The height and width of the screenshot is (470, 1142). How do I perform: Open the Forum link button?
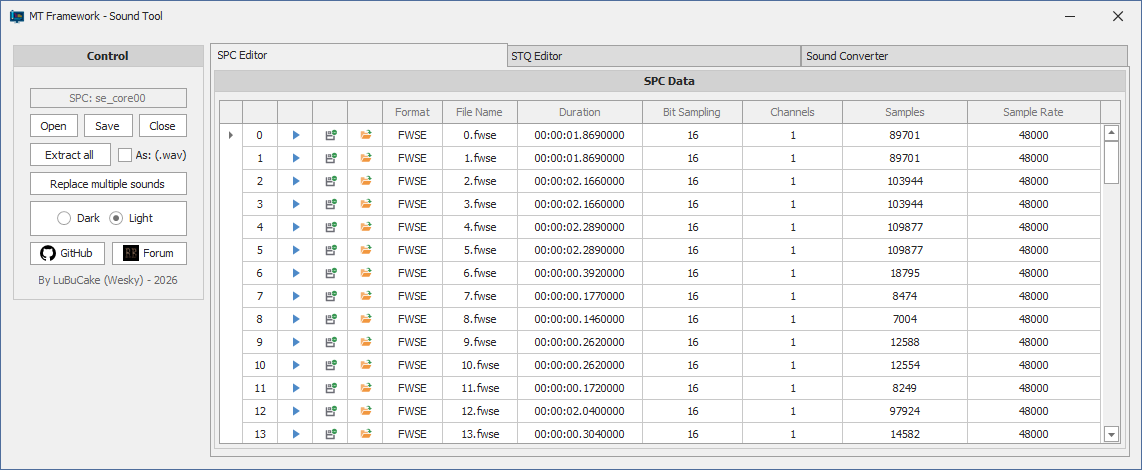coord(149,253)
